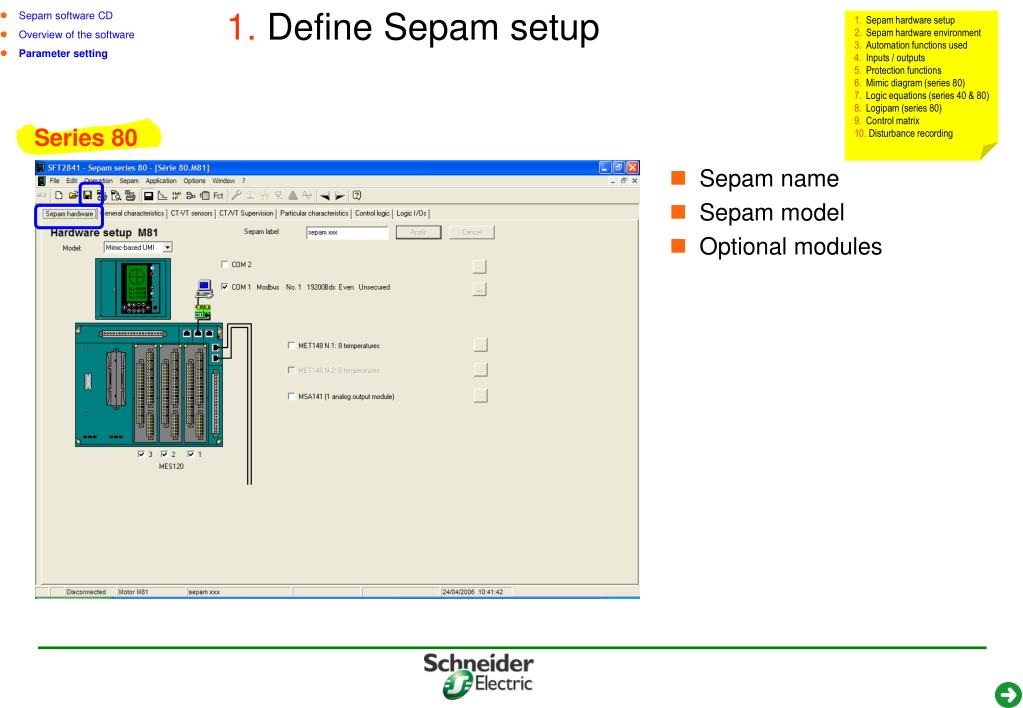
Task: Create a new file via blank-page toolbar icon
Action: [x=59, y=195]
